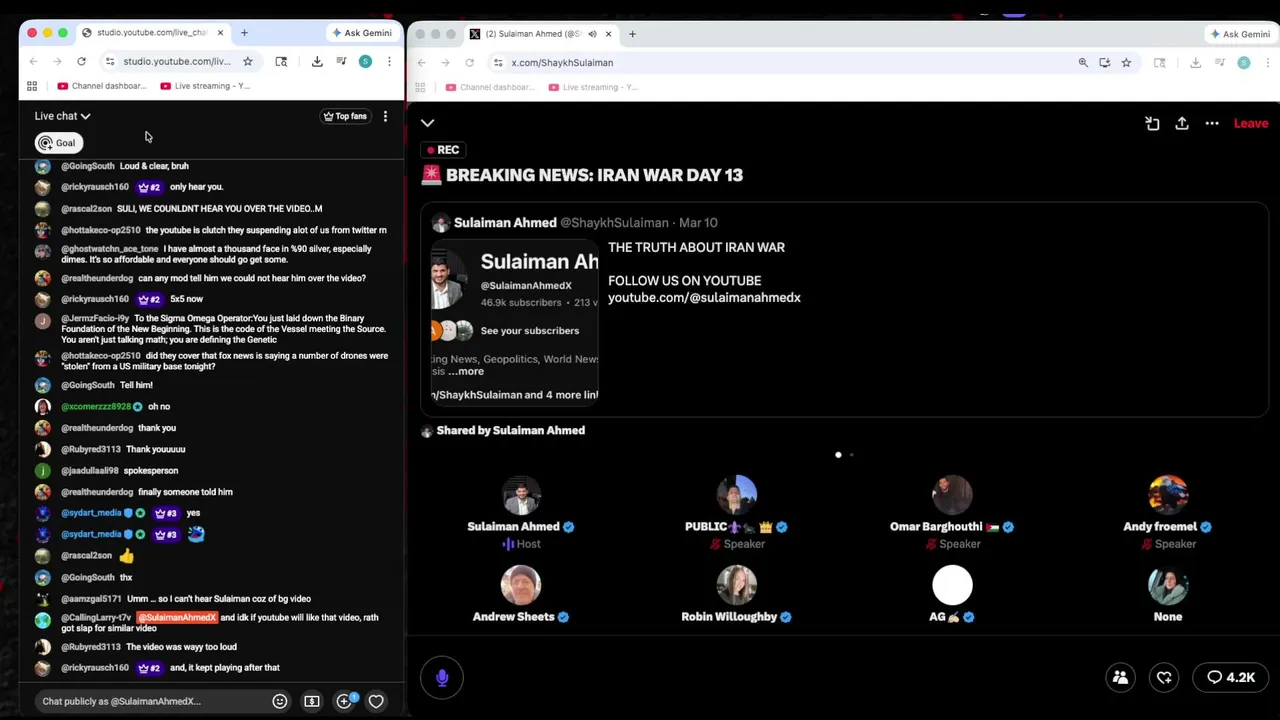Click site info icon in Studio address bar
This screenshot has width=1280, height=720.
(x=110, y=61)
